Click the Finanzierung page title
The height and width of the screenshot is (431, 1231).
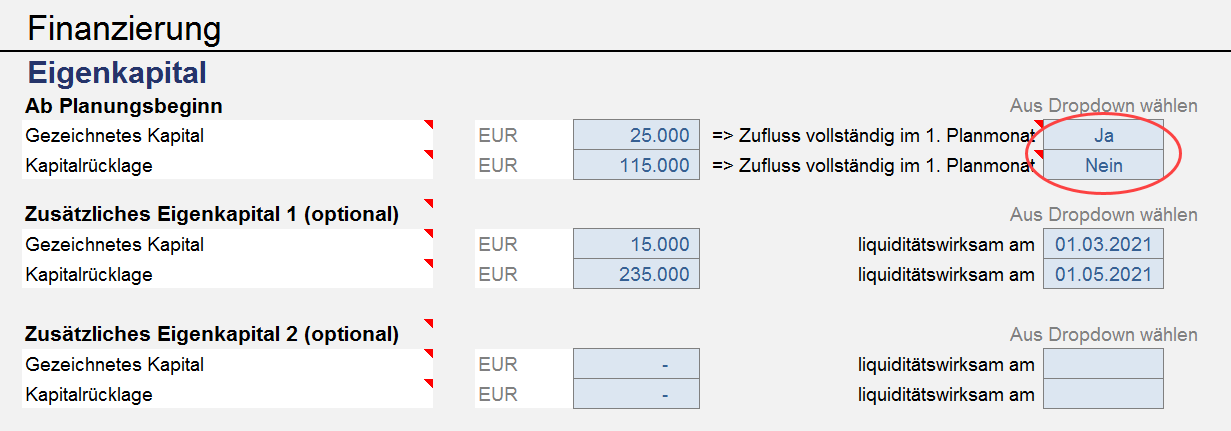pos(124,28)
